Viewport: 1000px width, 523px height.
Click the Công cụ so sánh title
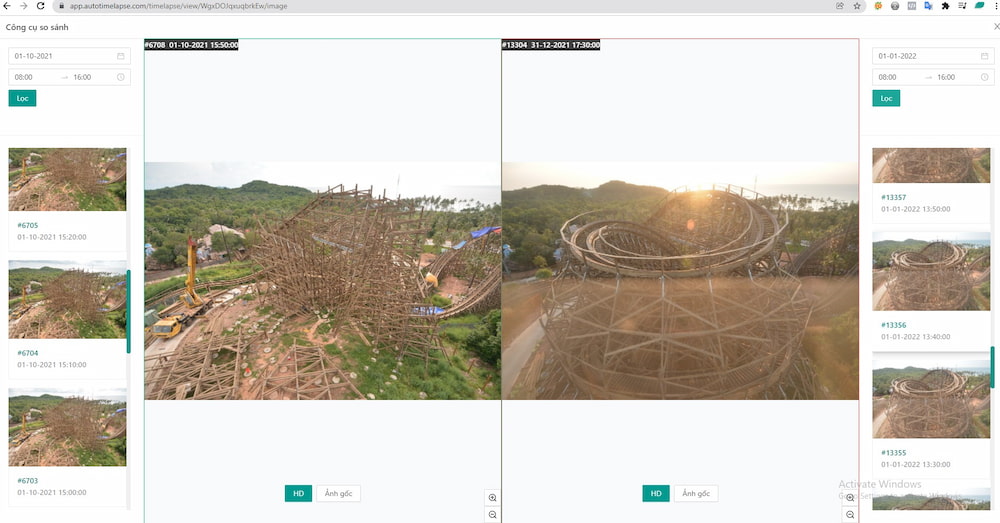tap(37, 27)
